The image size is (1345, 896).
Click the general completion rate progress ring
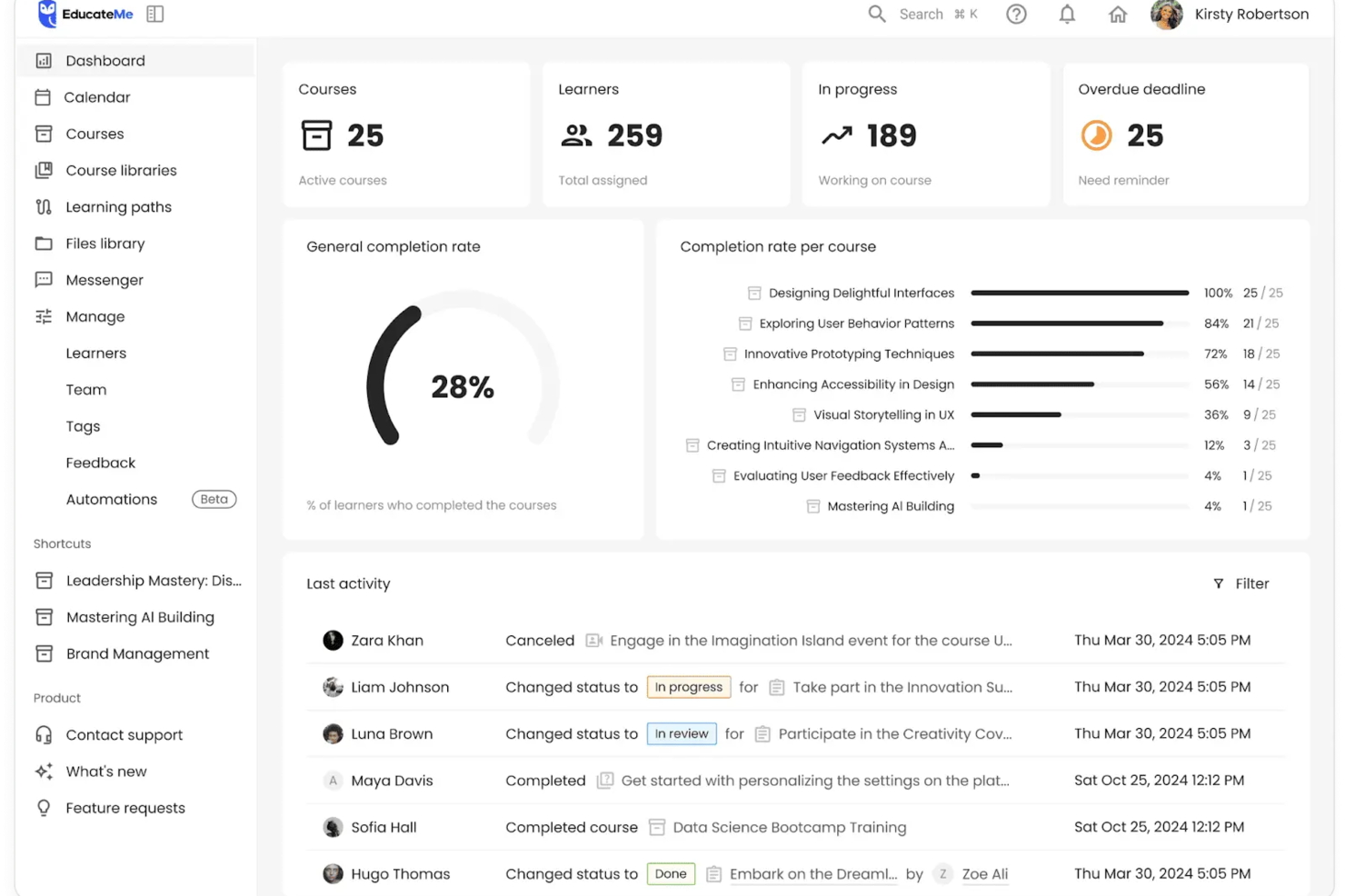[x=463, y=385]
